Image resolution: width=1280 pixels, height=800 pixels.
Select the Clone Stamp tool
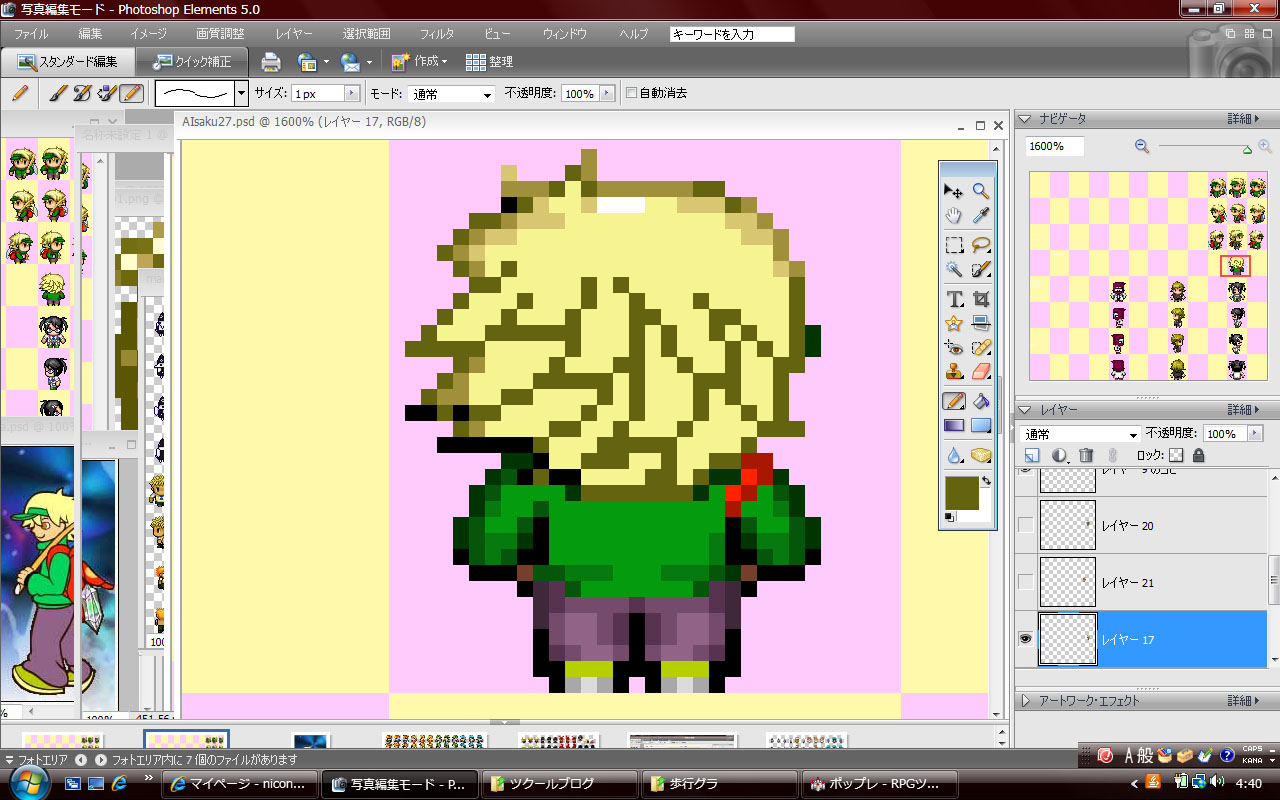(954, 371)
